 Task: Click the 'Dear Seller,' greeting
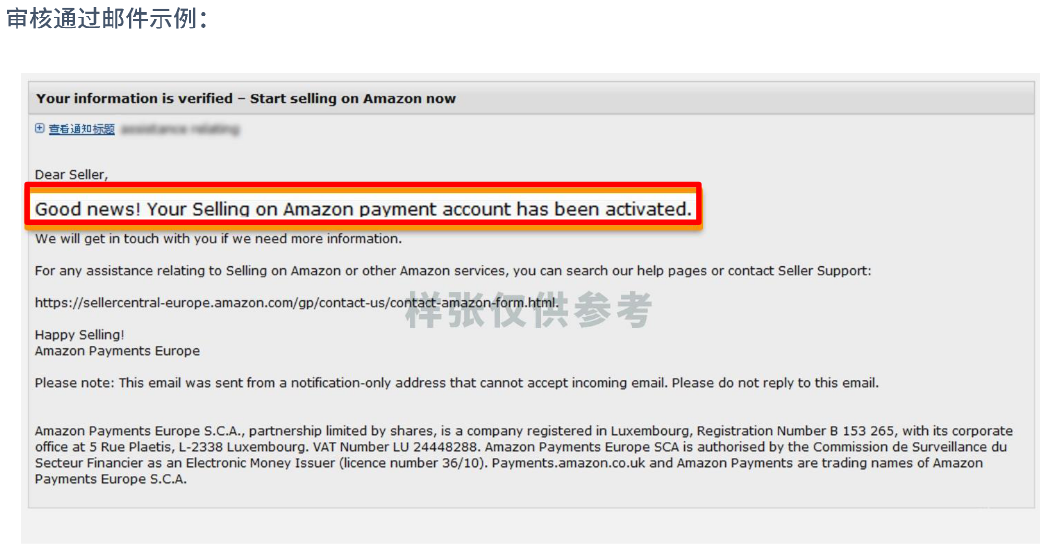coord(71,174)
